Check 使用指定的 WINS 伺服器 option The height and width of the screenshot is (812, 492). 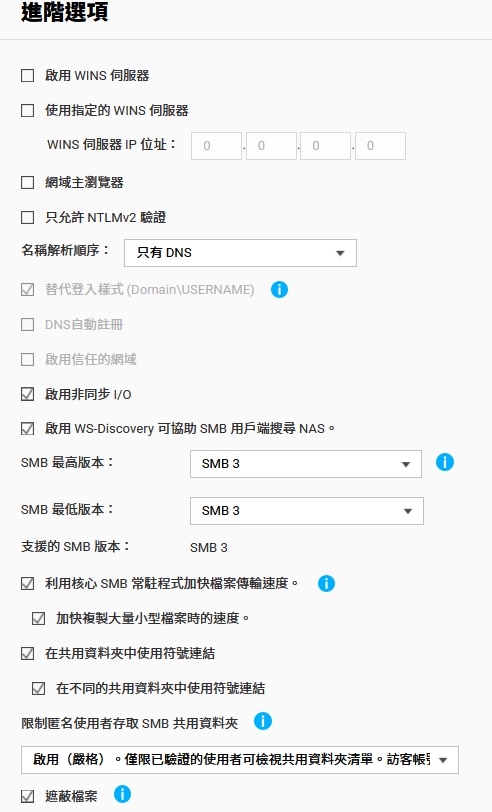tap(27, 110)
